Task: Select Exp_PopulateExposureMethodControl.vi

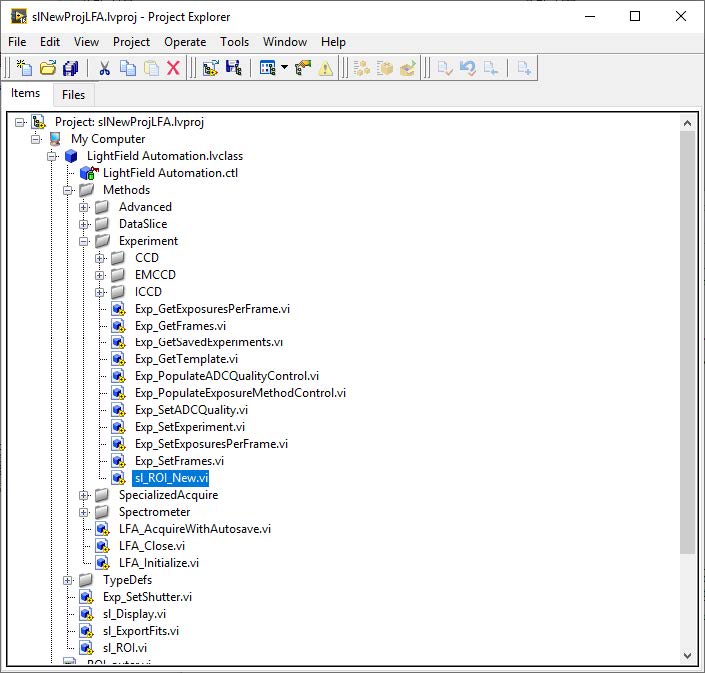Action: pos(240,393)
